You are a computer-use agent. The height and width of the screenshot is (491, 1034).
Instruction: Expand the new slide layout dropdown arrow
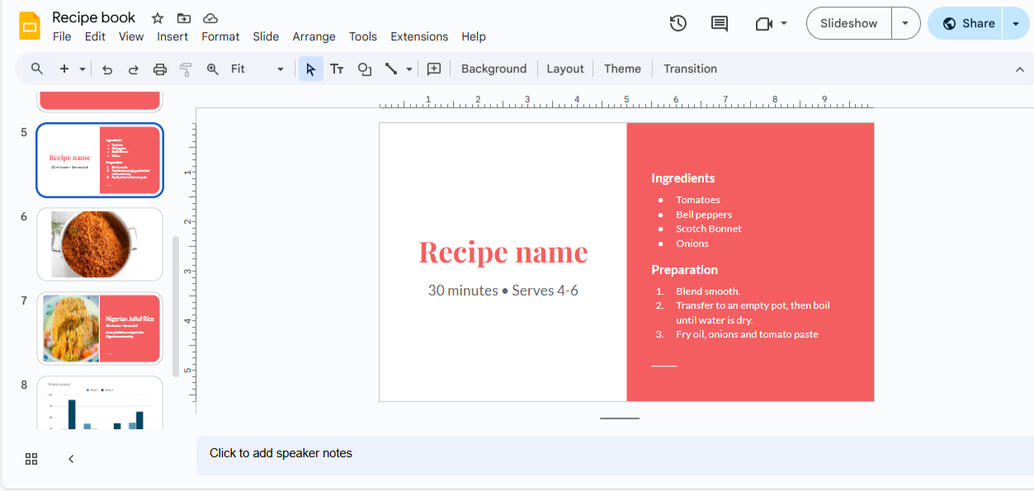tap(82, 69)
